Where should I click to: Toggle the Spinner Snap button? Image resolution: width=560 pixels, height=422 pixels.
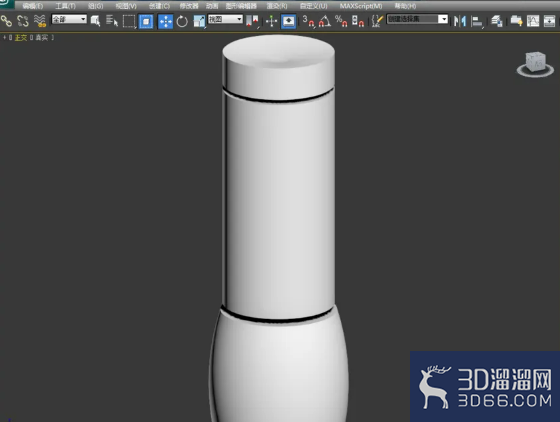point(358,21)
